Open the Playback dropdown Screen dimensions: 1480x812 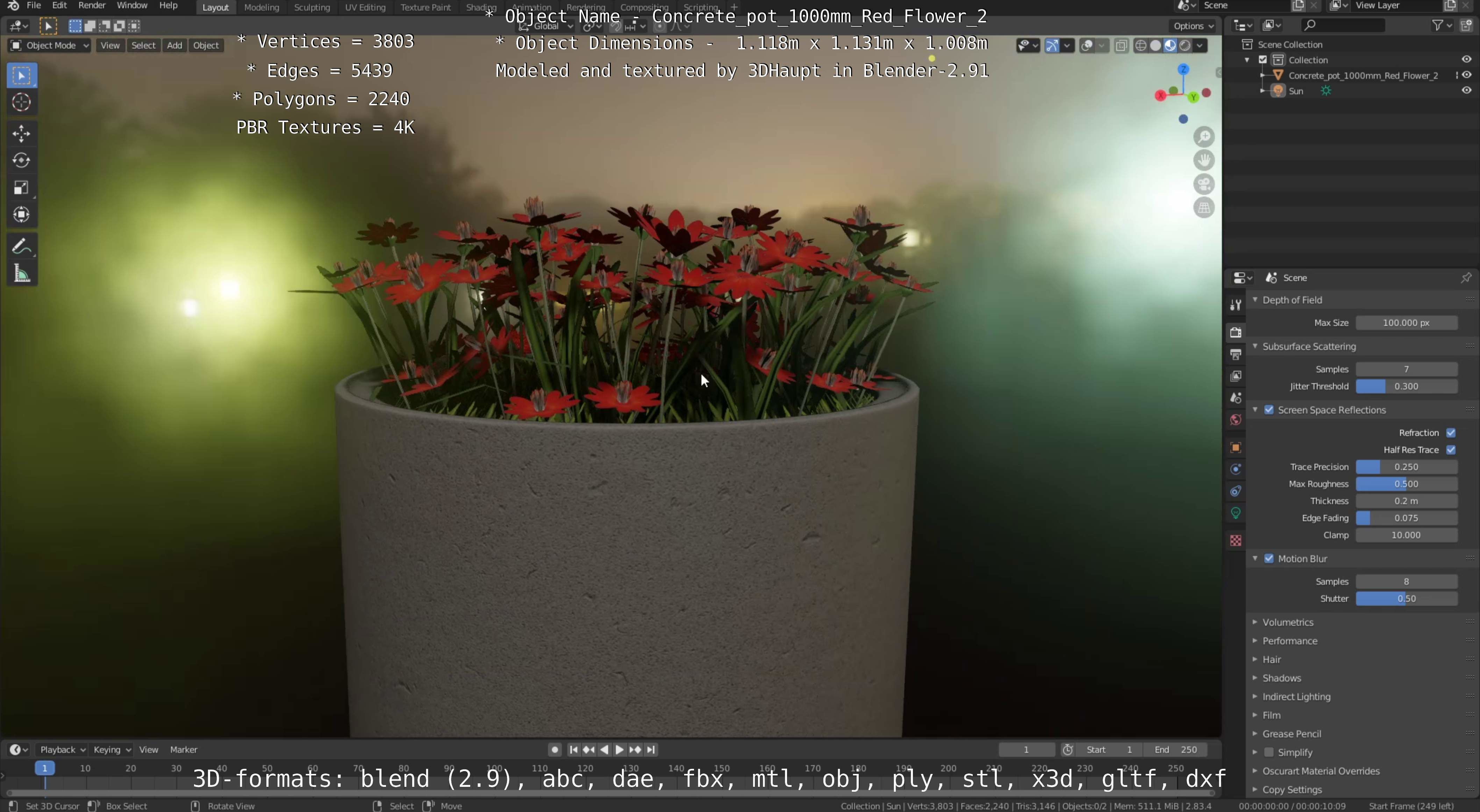coord(62,749)
